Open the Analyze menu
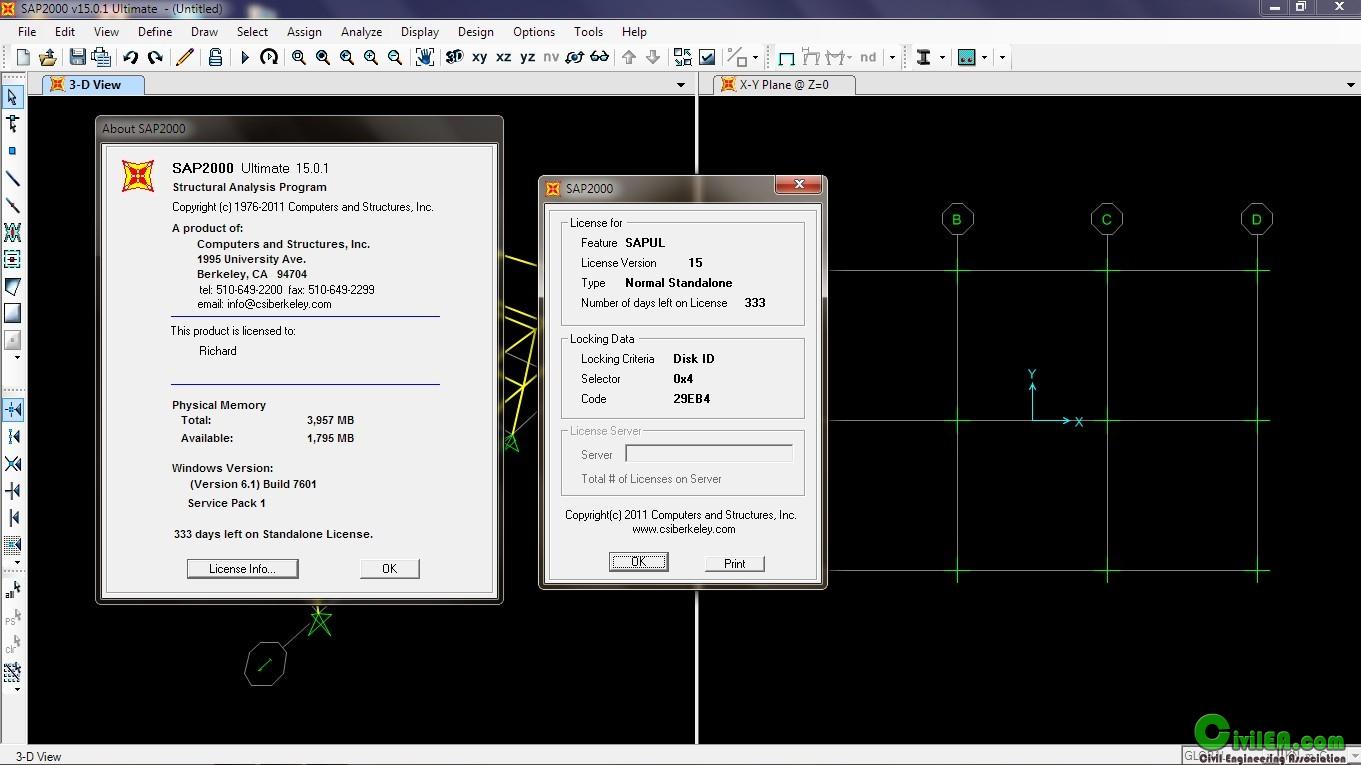 (x=361, y=31)
